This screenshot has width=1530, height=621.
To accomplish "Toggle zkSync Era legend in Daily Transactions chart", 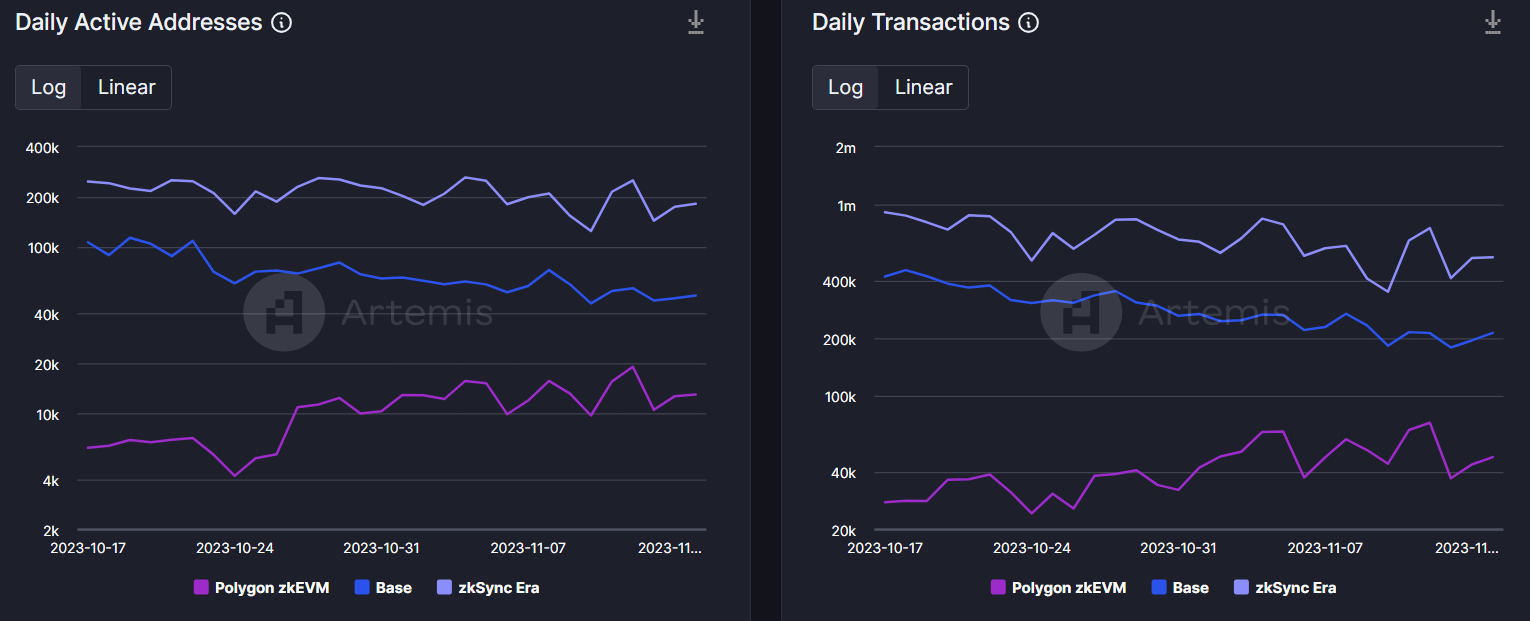I will click(x=1285, y=588).
